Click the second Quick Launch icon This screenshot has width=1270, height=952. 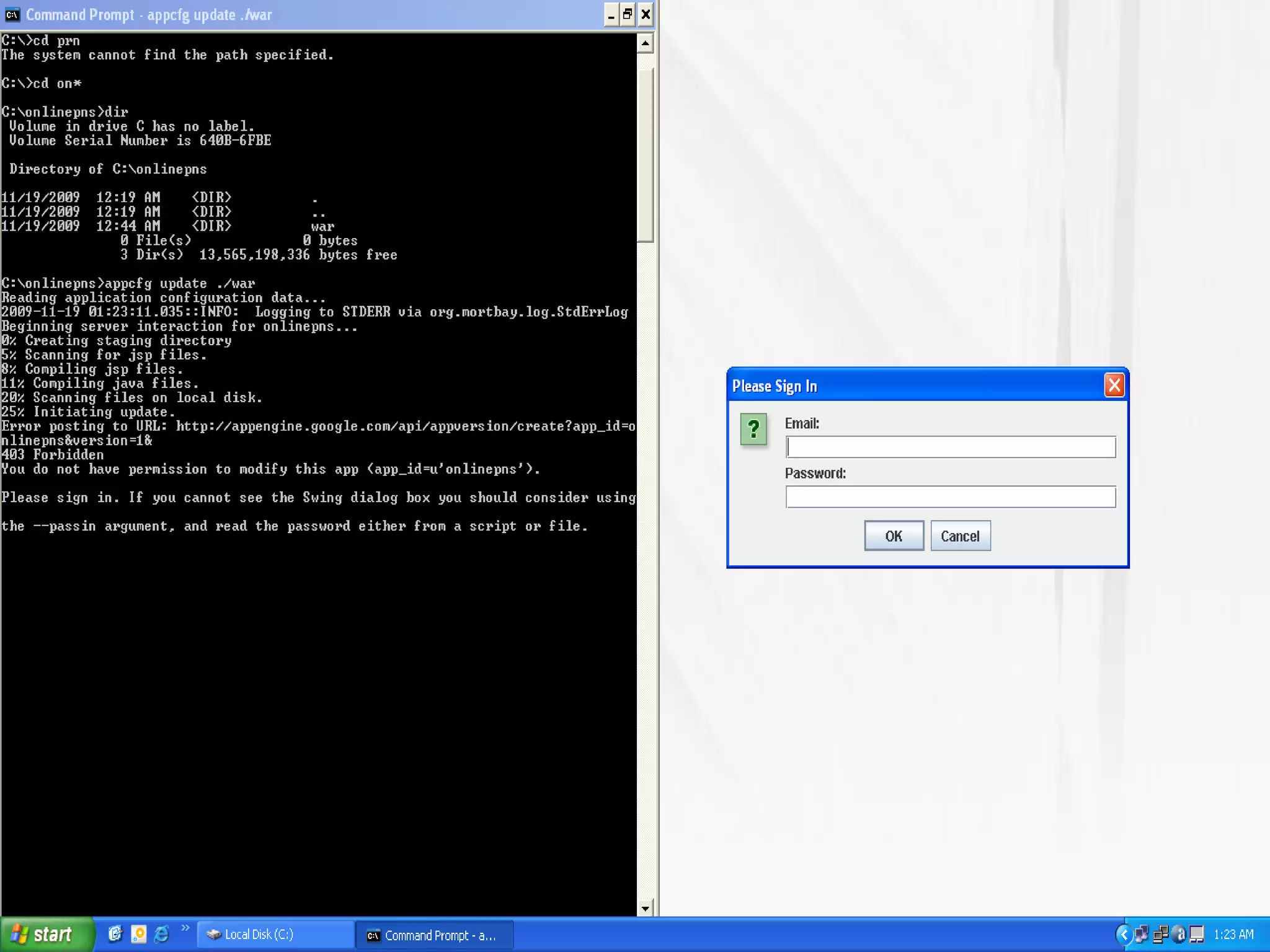coord(139,934)
